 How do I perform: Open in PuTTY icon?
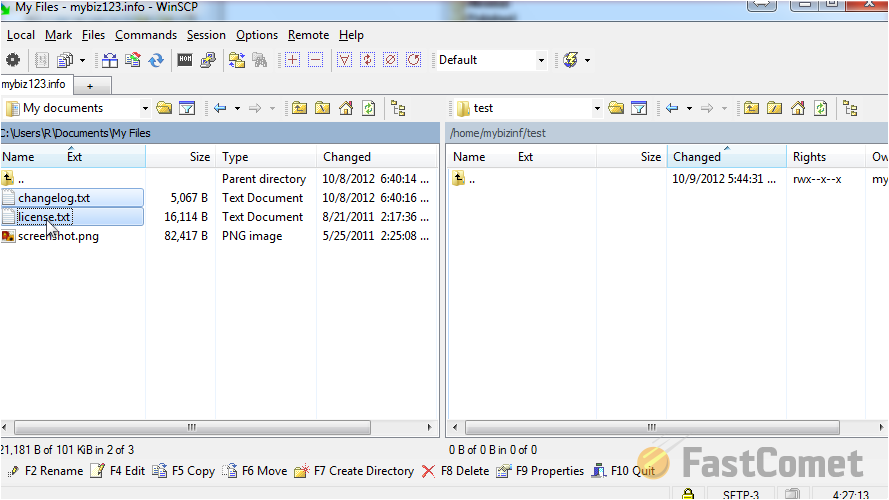[208, 60]
